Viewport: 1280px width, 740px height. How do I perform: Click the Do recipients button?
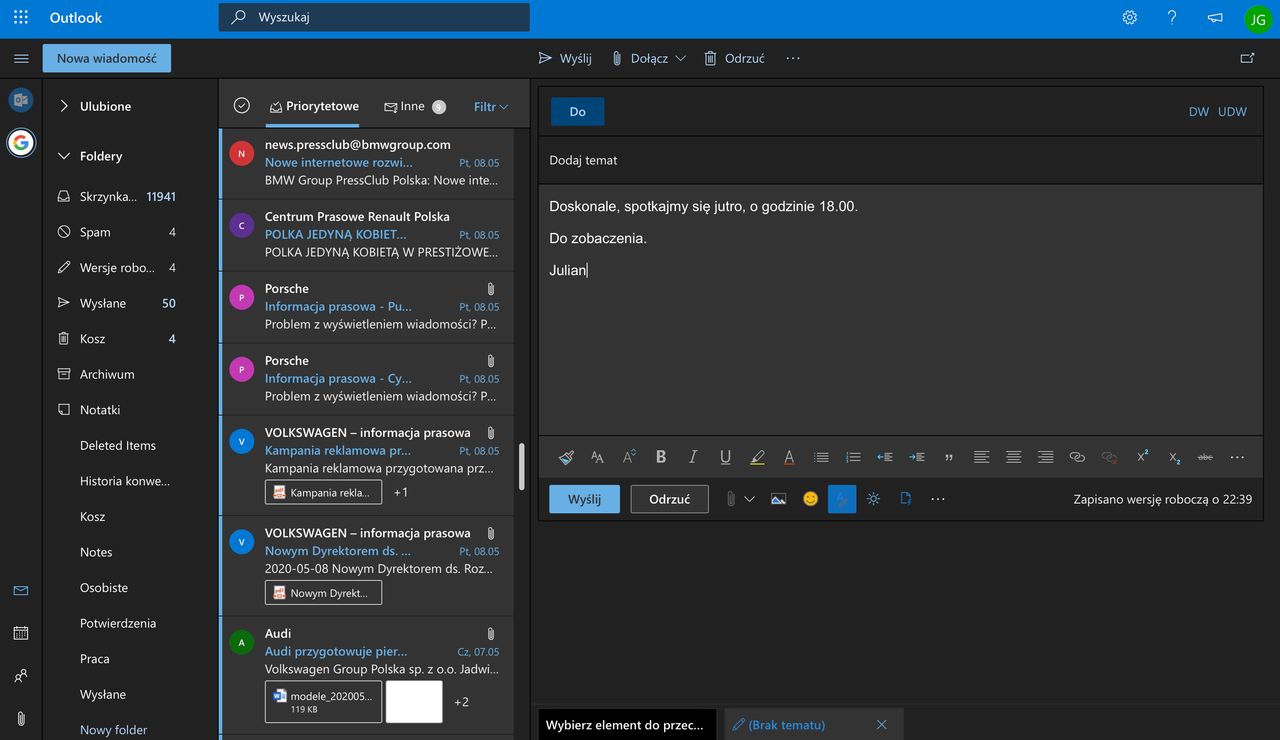tap(577, 111)
